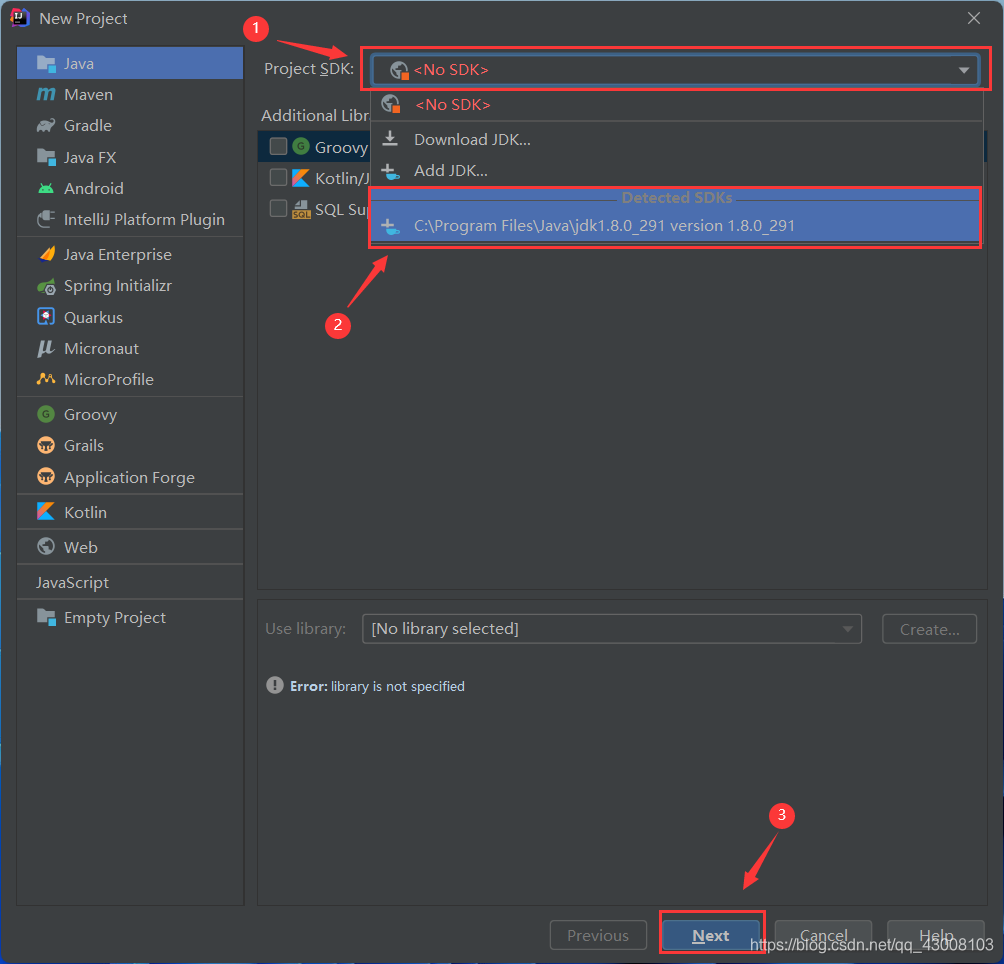1004x964 pixels.
Task: Click the MicroProfile icon
Action: (46, 379)
